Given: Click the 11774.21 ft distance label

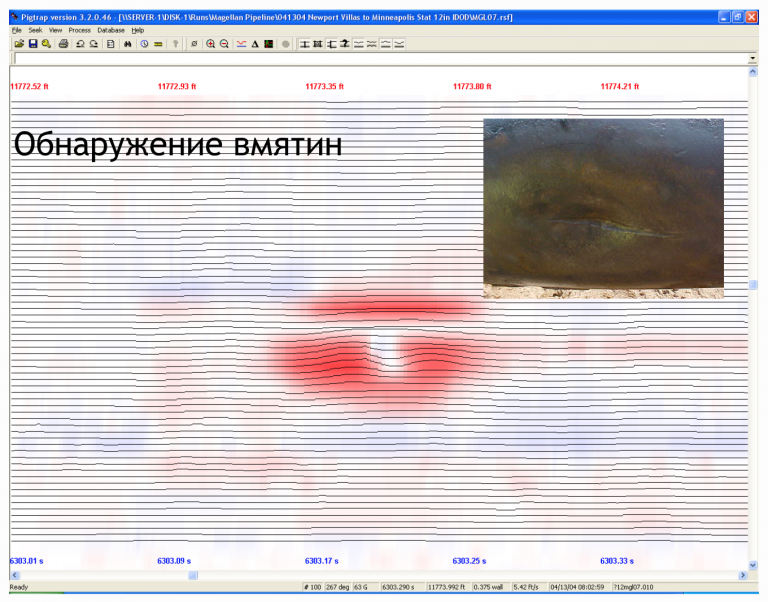Looking at the screenshot, I should point(620,87).
